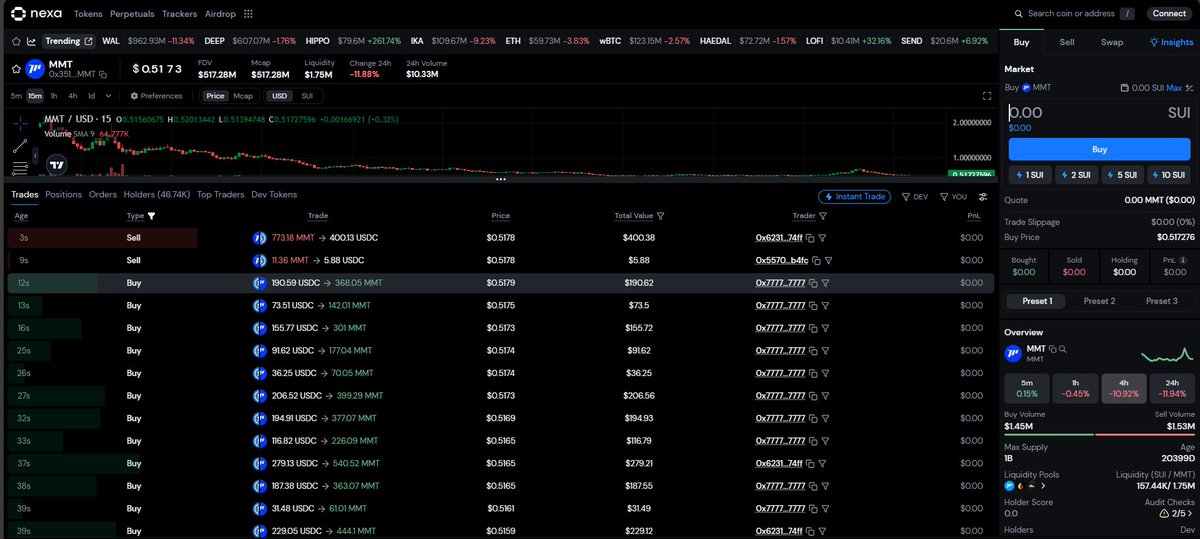The image size is (1200, 539).
Task: Select the 4h chart interval
Action: (73, 96)
